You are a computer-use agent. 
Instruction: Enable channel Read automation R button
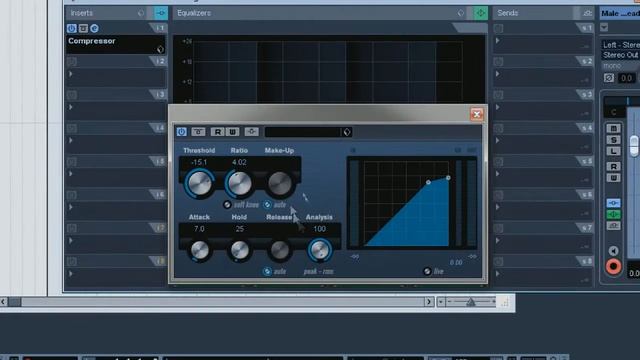pos(613,167)
